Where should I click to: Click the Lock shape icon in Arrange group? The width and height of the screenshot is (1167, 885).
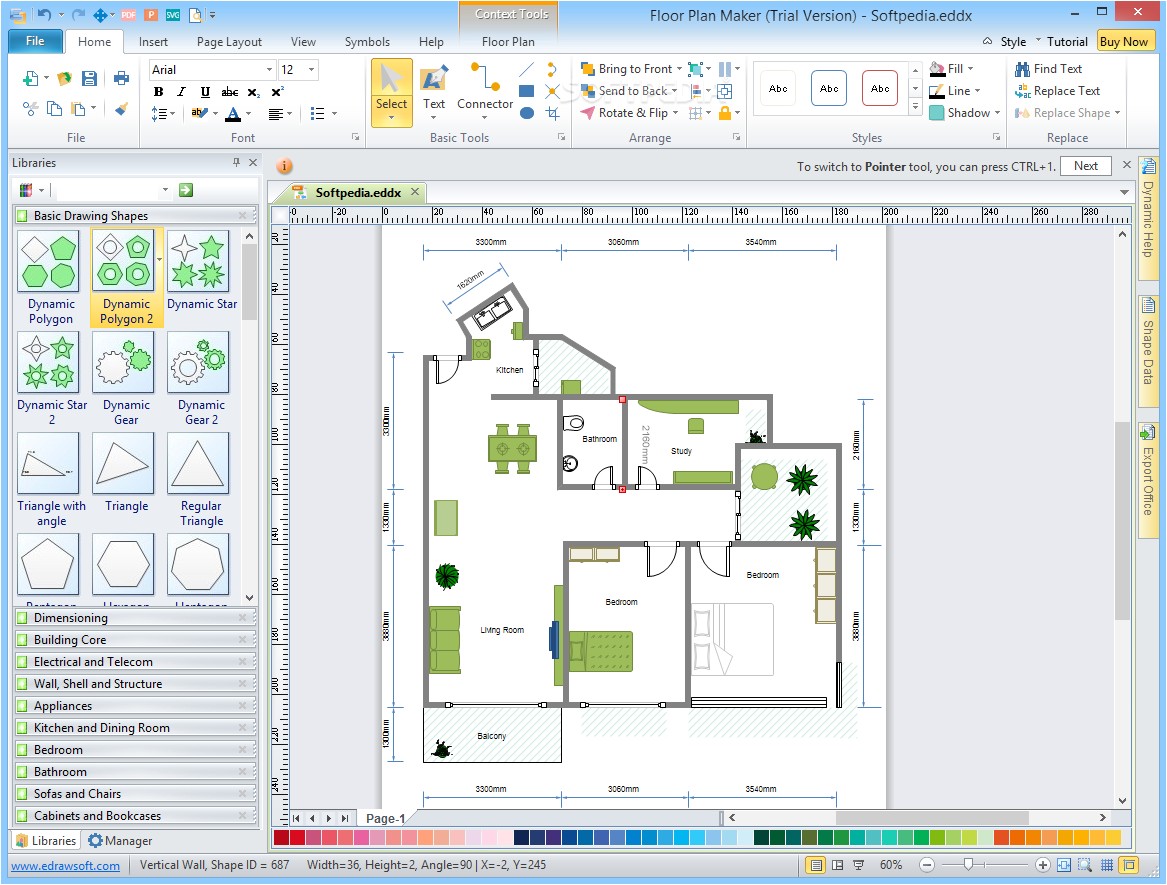tap(727, 113)
